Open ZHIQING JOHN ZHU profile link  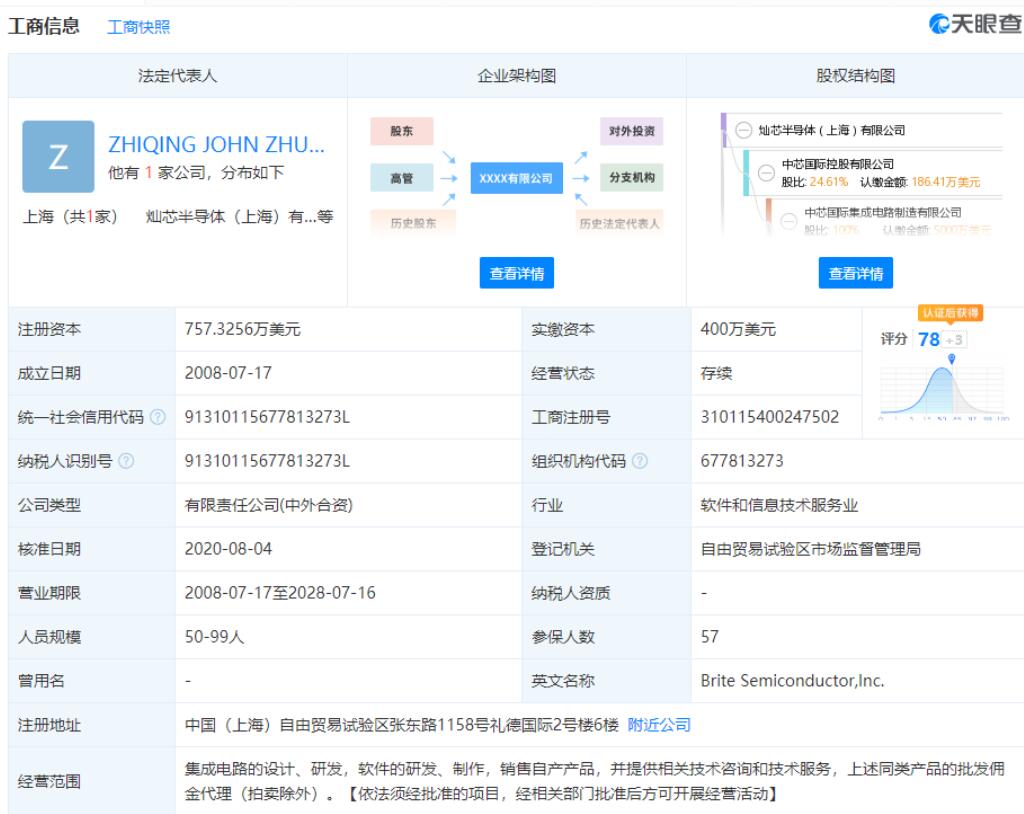tap(216, 144)
